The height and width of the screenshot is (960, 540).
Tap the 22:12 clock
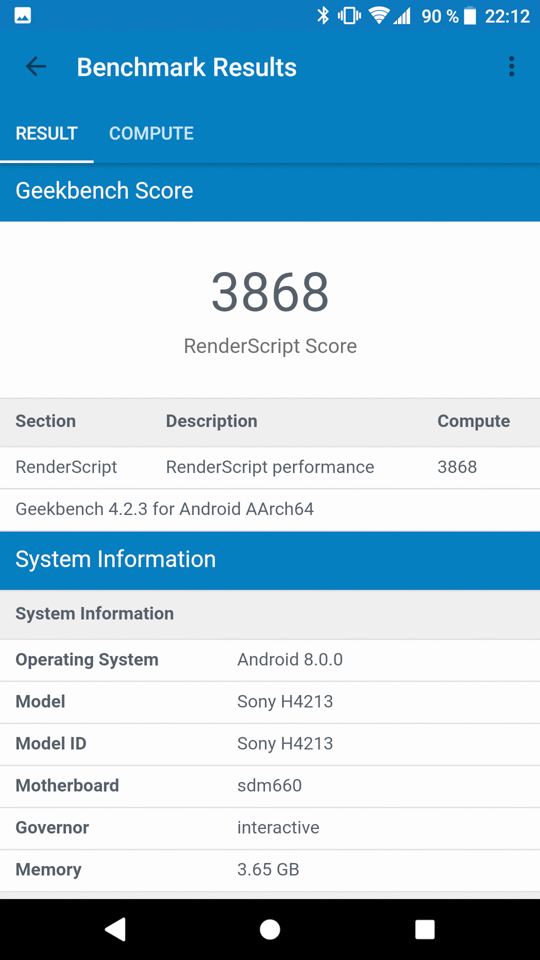pos(507,17)
